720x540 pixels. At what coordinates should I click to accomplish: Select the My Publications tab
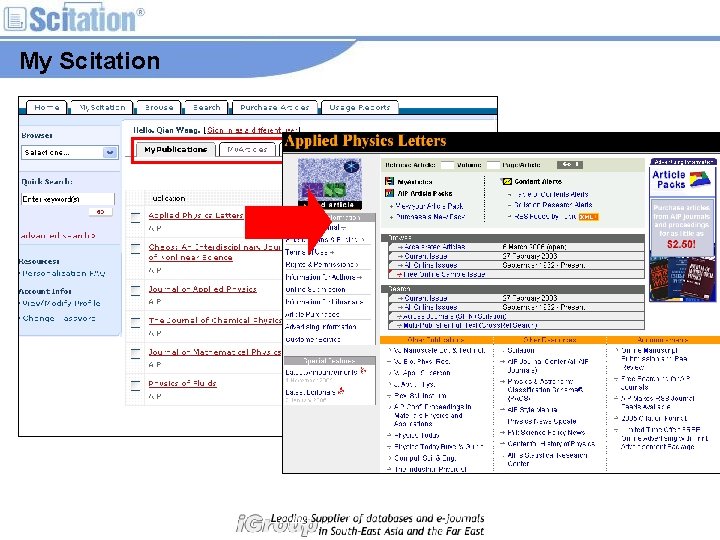tap(175, 150)
